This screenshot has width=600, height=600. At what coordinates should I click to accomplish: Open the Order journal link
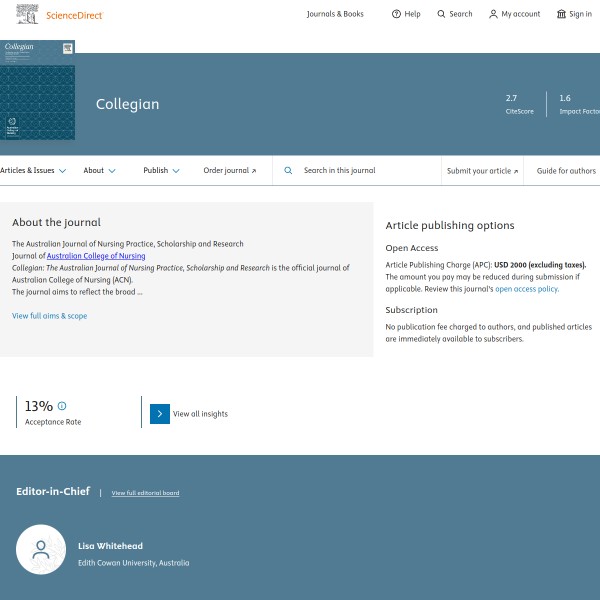229,171
